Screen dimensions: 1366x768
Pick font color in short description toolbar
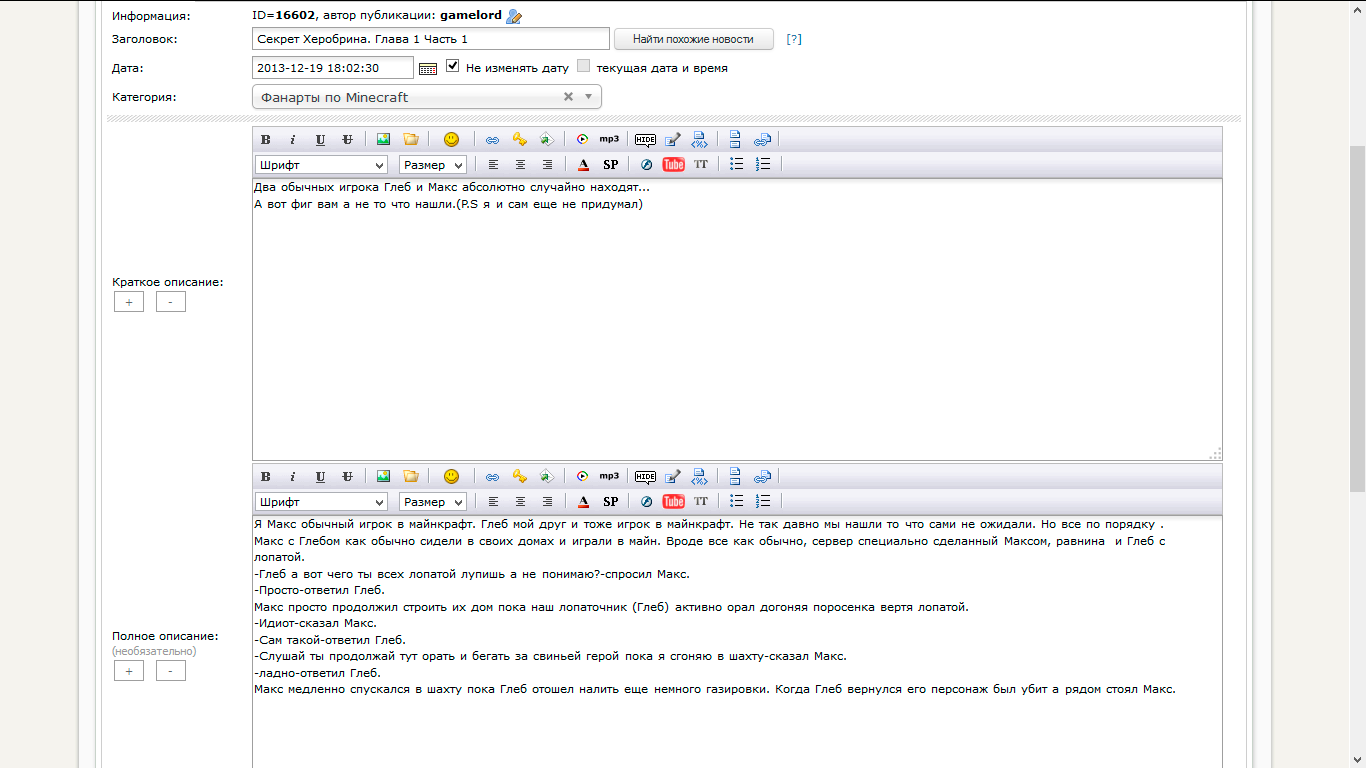tap(583, 165)
